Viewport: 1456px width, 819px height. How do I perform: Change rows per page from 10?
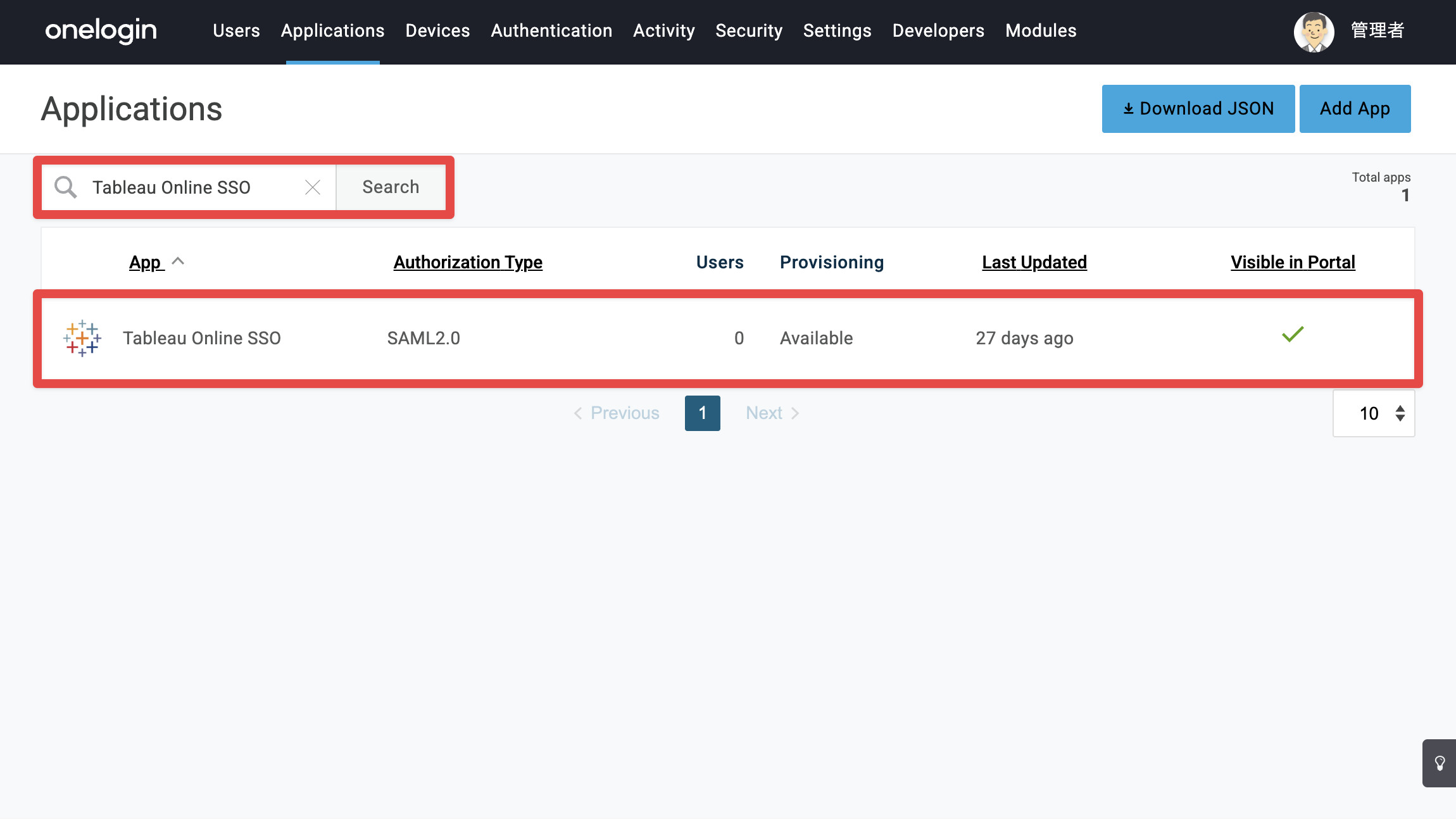[1374, 413]
